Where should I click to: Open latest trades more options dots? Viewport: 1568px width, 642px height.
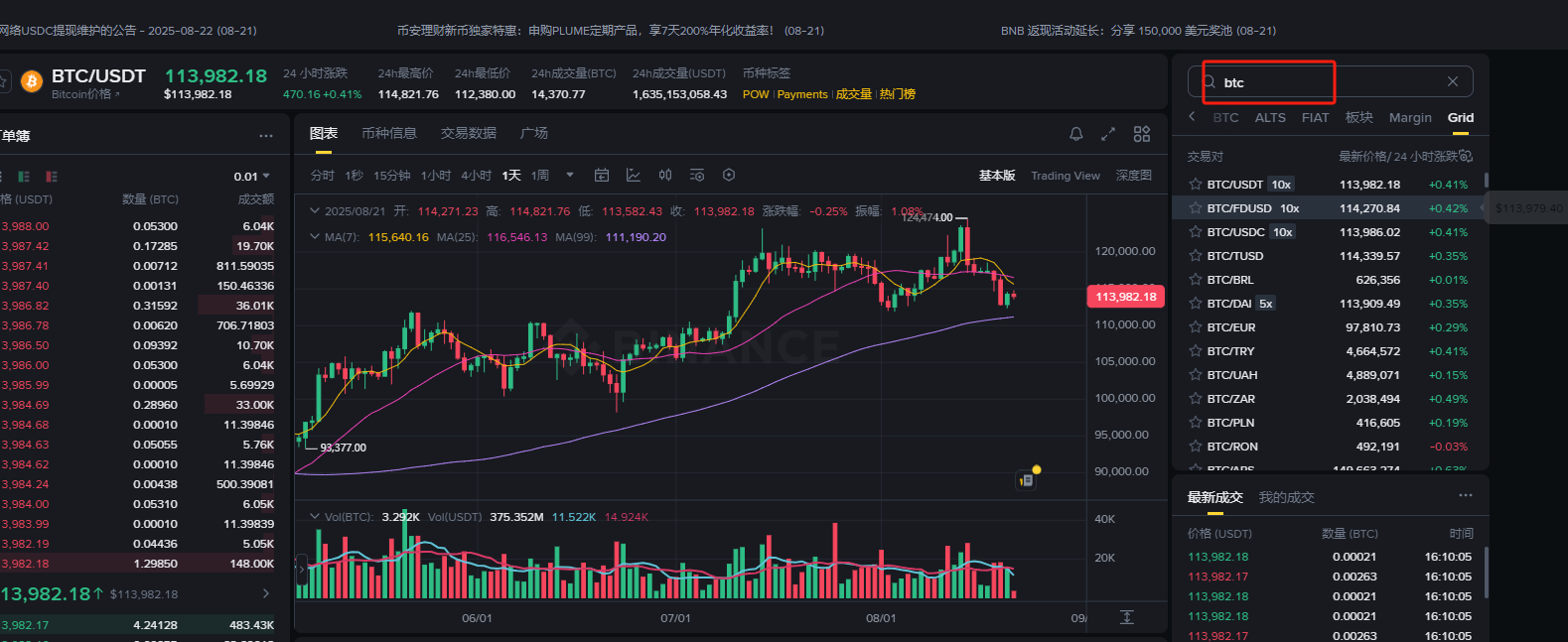[1466, 495]
